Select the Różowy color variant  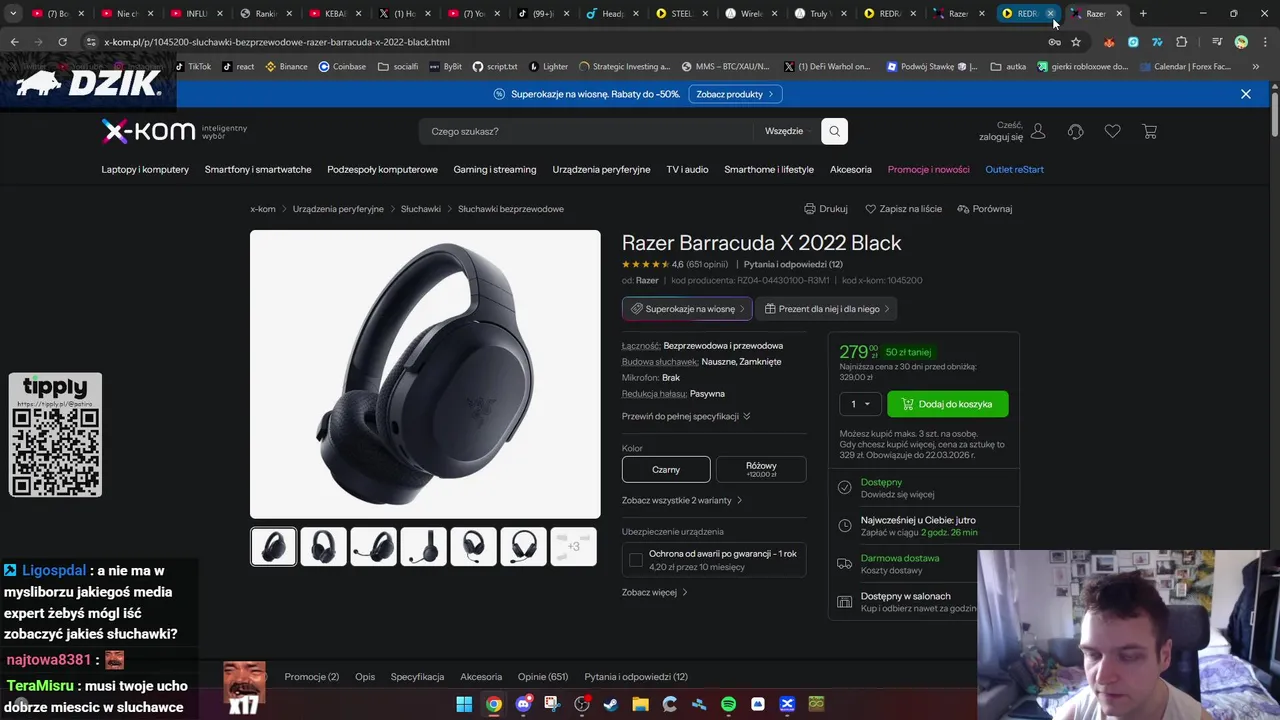[761, 469]
